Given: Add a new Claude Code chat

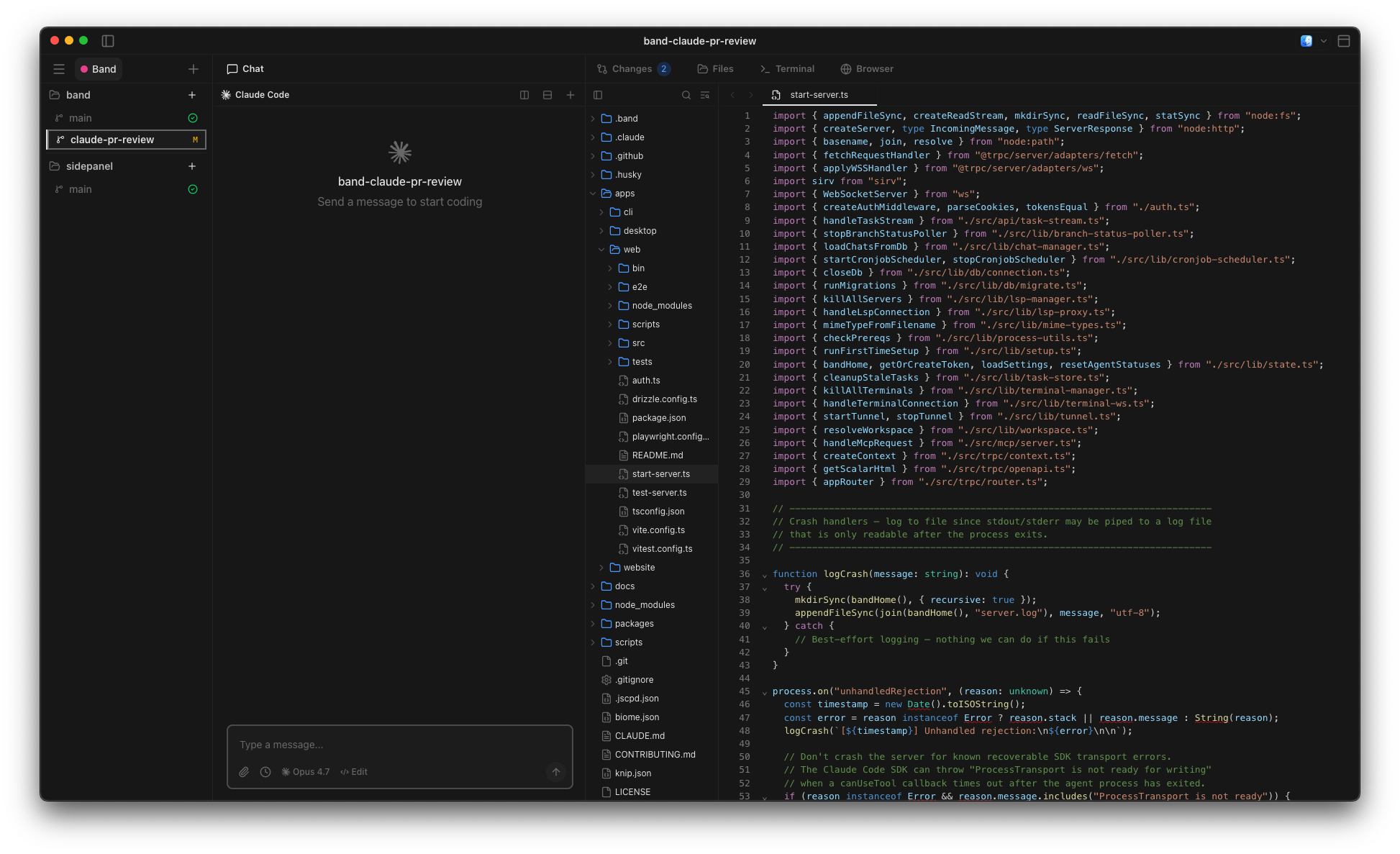Looking at the screenshot, I should pos(571,95).
